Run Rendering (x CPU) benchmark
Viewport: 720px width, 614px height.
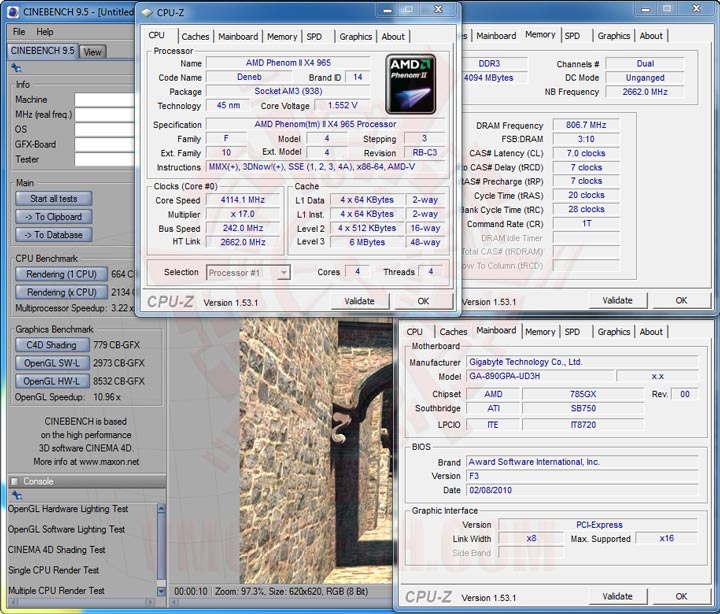pos(61,292)
